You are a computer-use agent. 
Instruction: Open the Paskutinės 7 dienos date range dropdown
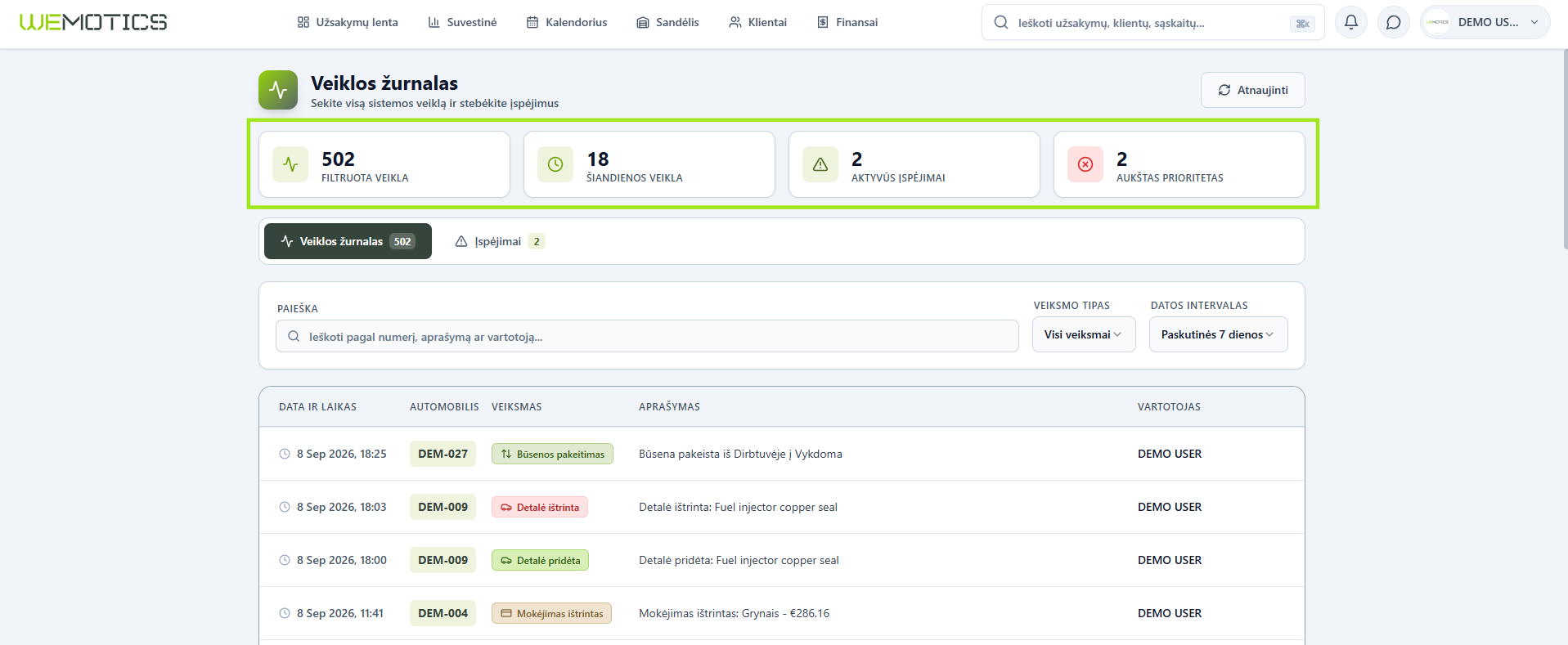pos(1218,334)
